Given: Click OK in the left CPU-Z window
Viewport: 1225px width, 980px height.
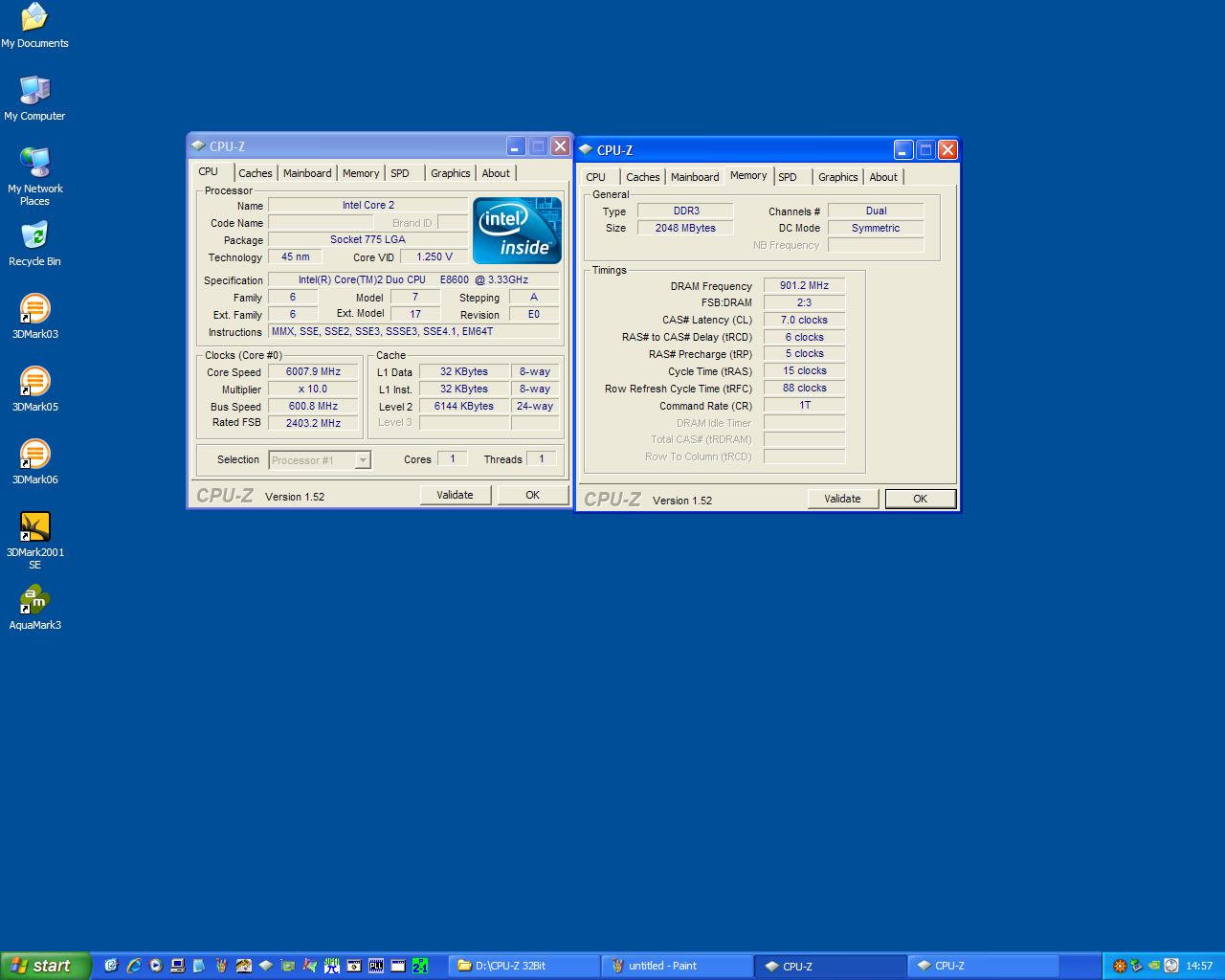Looking at the screenshot, I should (x=533, y=495).
